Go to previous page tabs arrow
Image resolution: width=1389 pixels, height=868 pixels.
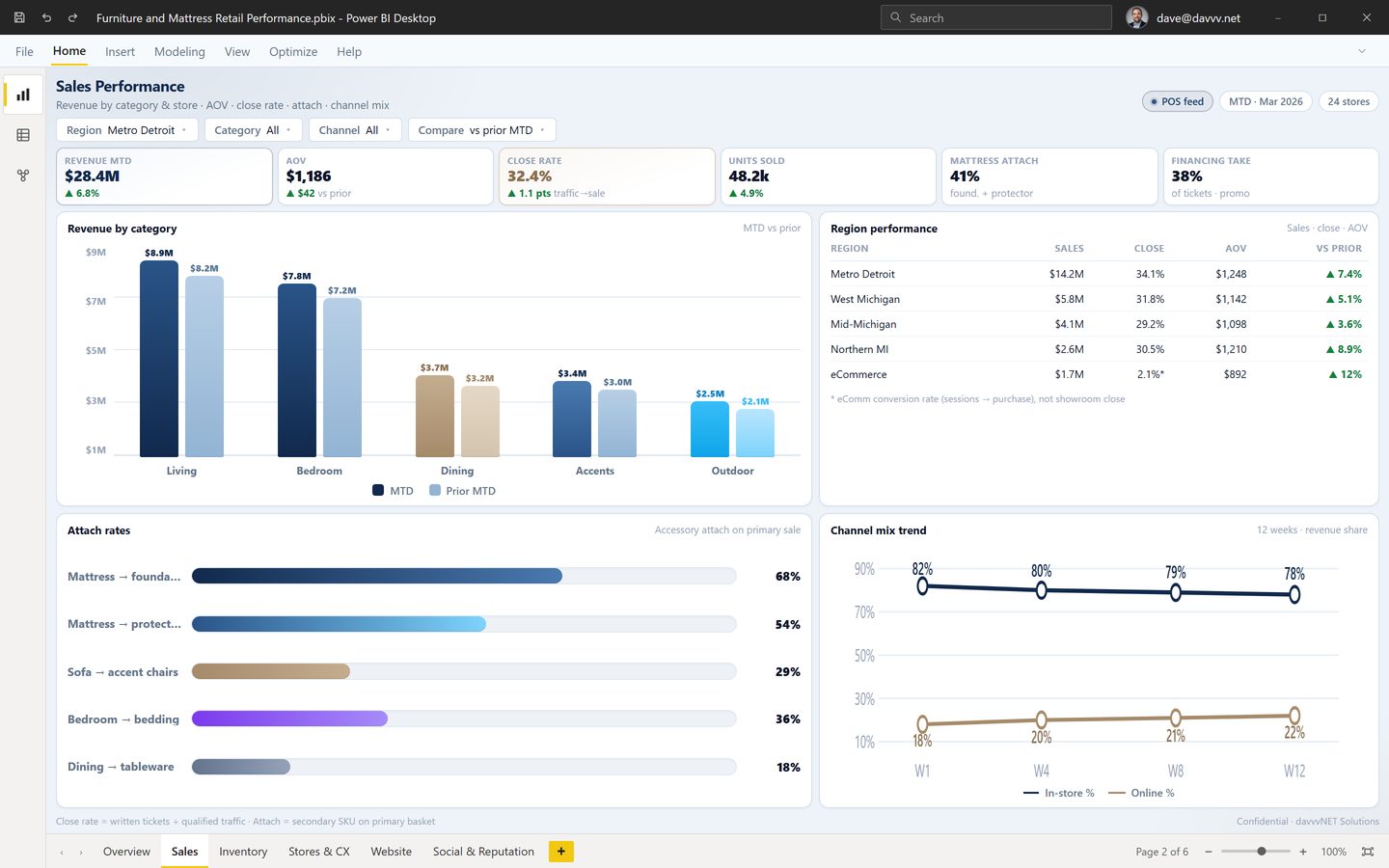click(x=62, y=852)
